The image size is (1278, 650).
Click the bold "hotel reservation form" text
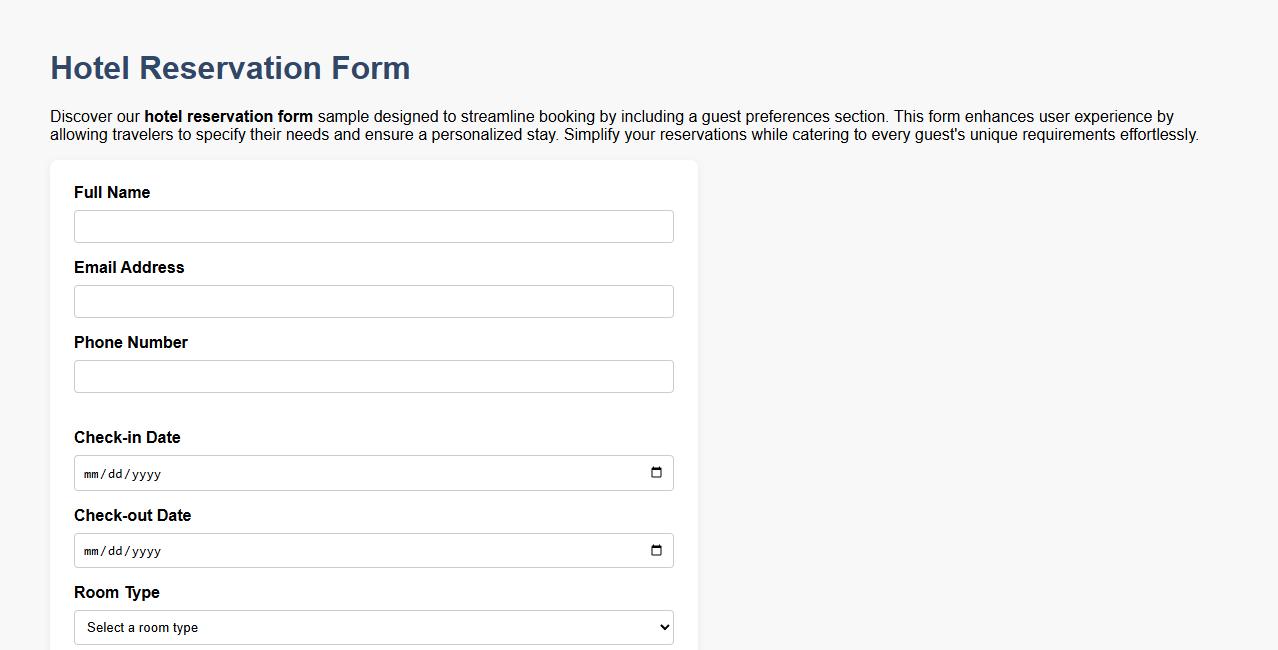[228, 116]
